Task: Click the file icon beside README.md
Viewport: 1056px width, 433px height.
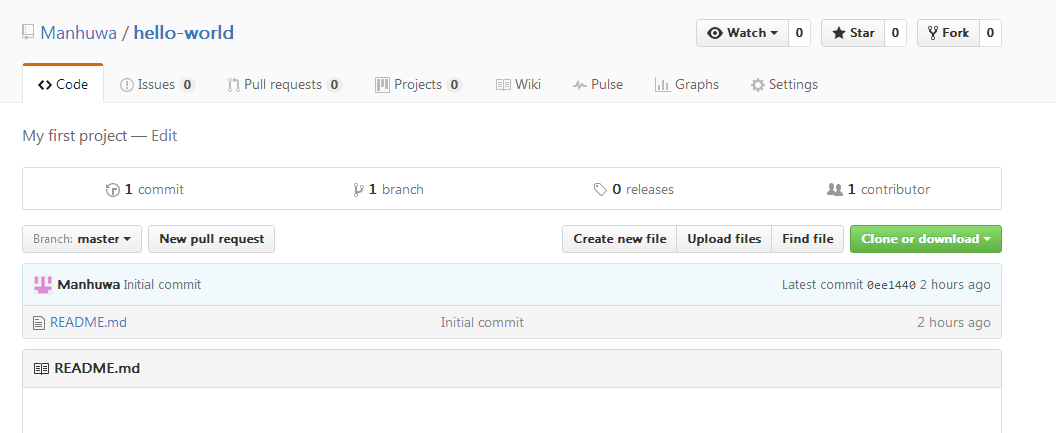Action: (x=39, y=323)
